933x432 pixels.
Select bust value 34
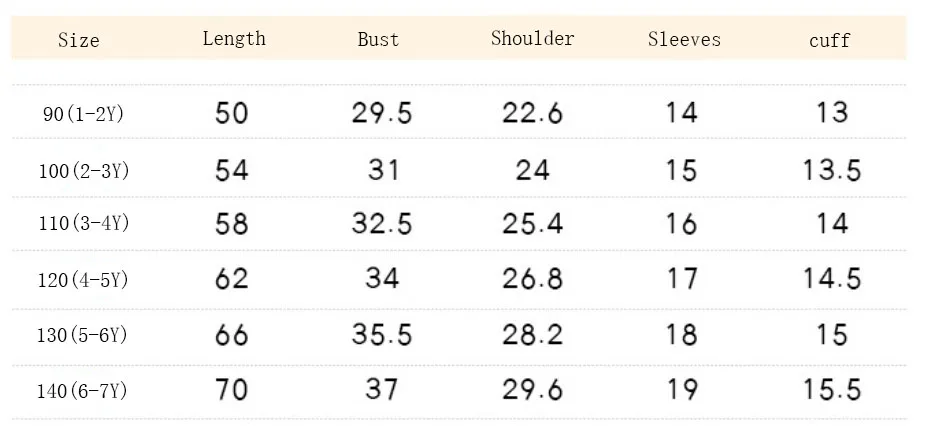pyautogui.click(x=381, y=278)
